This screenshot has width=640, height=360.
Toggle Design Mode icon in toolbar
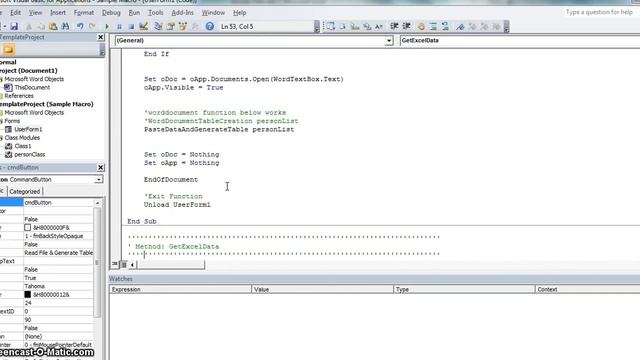pos(143,27)
